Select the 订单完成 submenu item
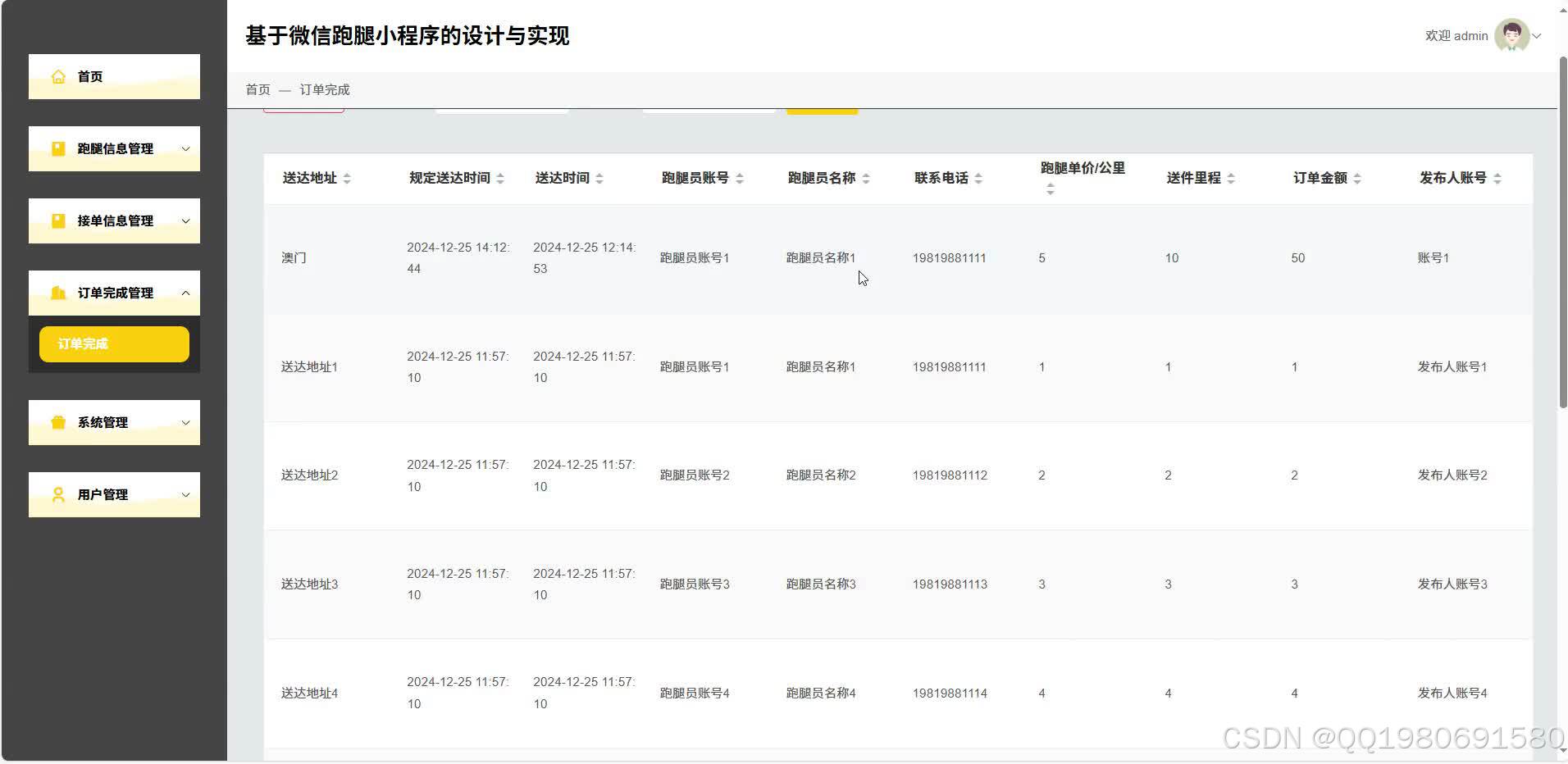 tap(113, 343)
